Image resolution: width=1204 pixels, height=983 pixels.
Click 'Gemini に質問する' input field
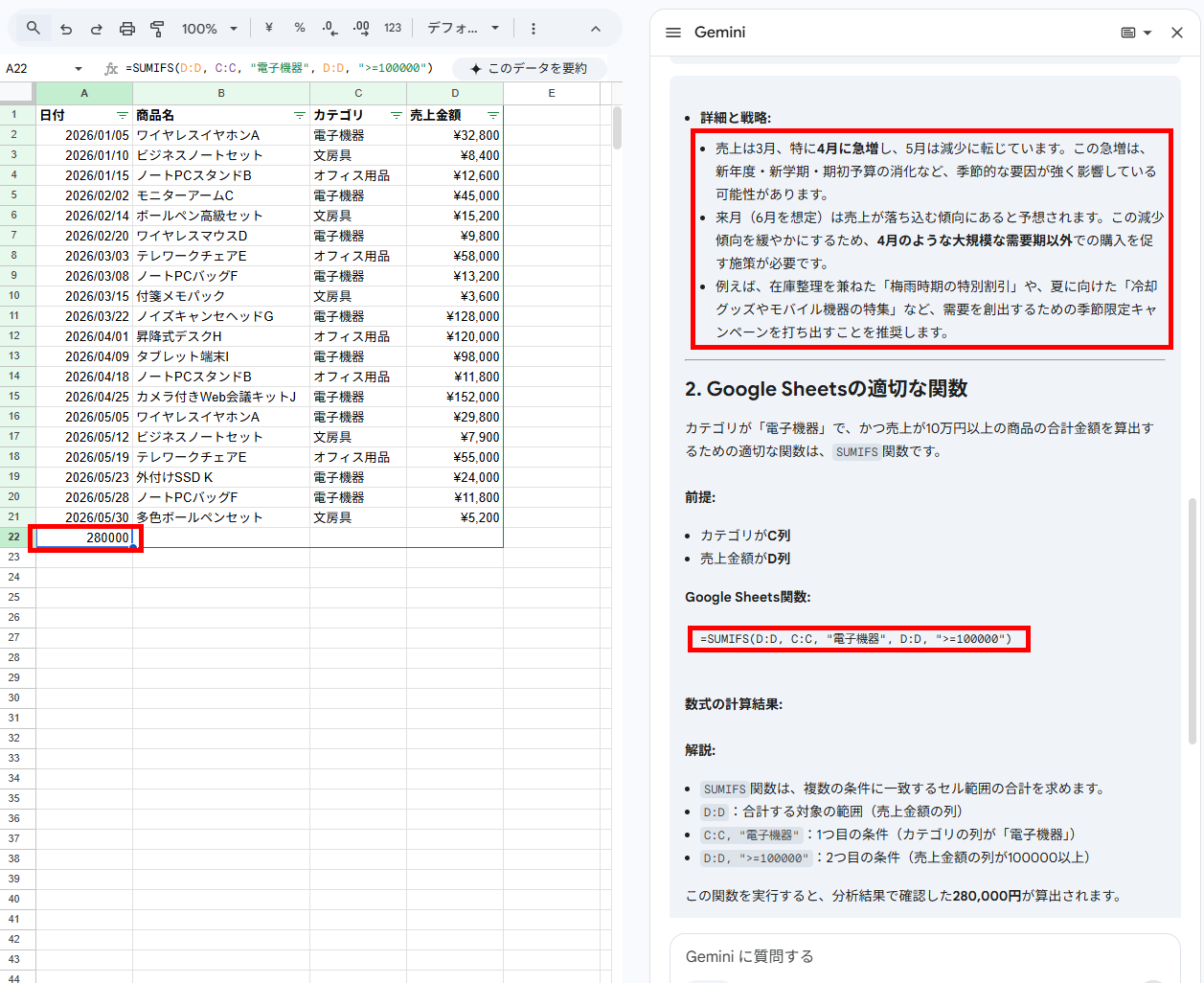(x=925, y=956)
